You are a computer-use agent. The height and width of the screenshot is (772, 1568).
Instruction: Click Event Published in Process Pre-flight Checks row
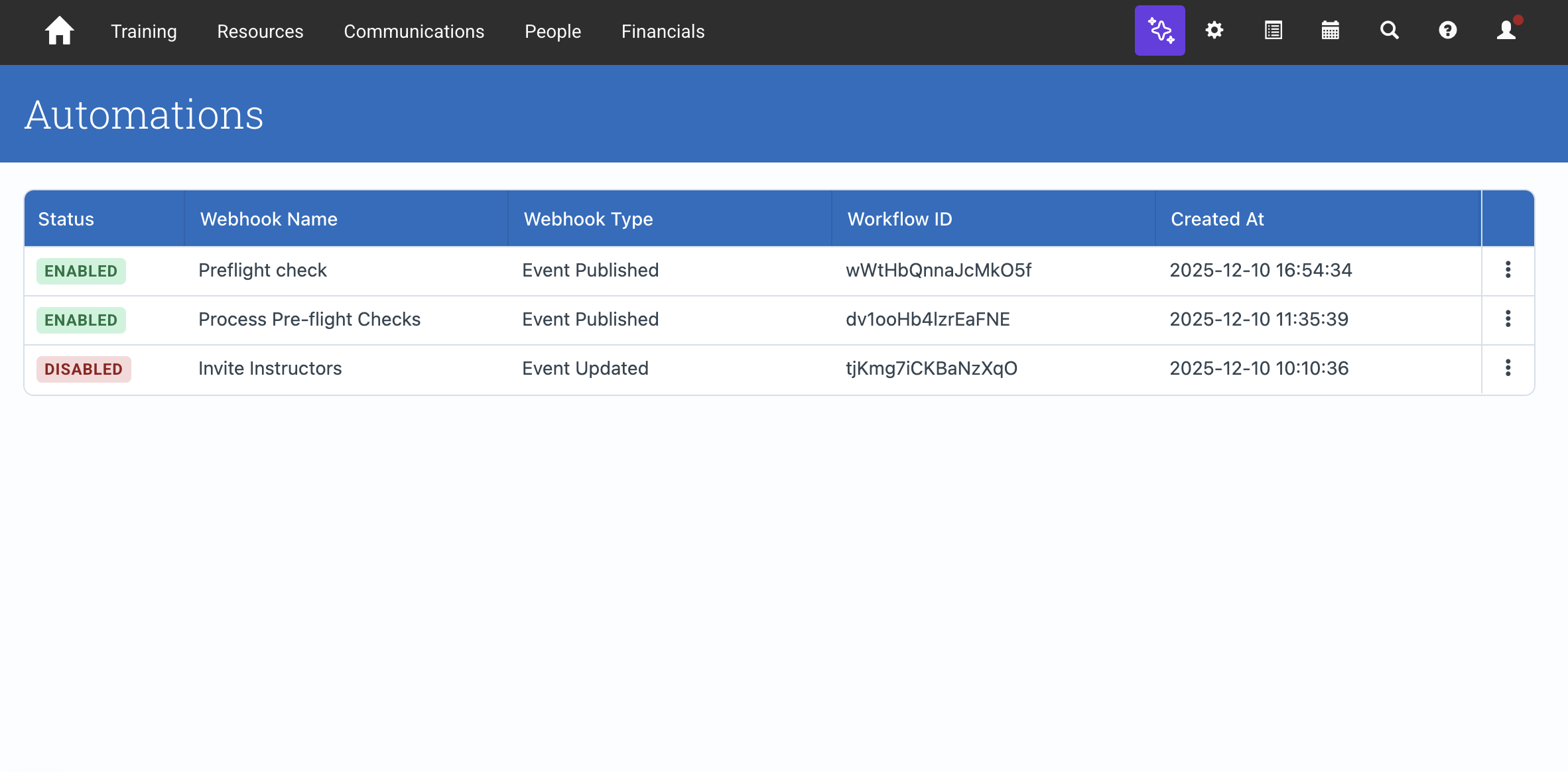[590, 320]
